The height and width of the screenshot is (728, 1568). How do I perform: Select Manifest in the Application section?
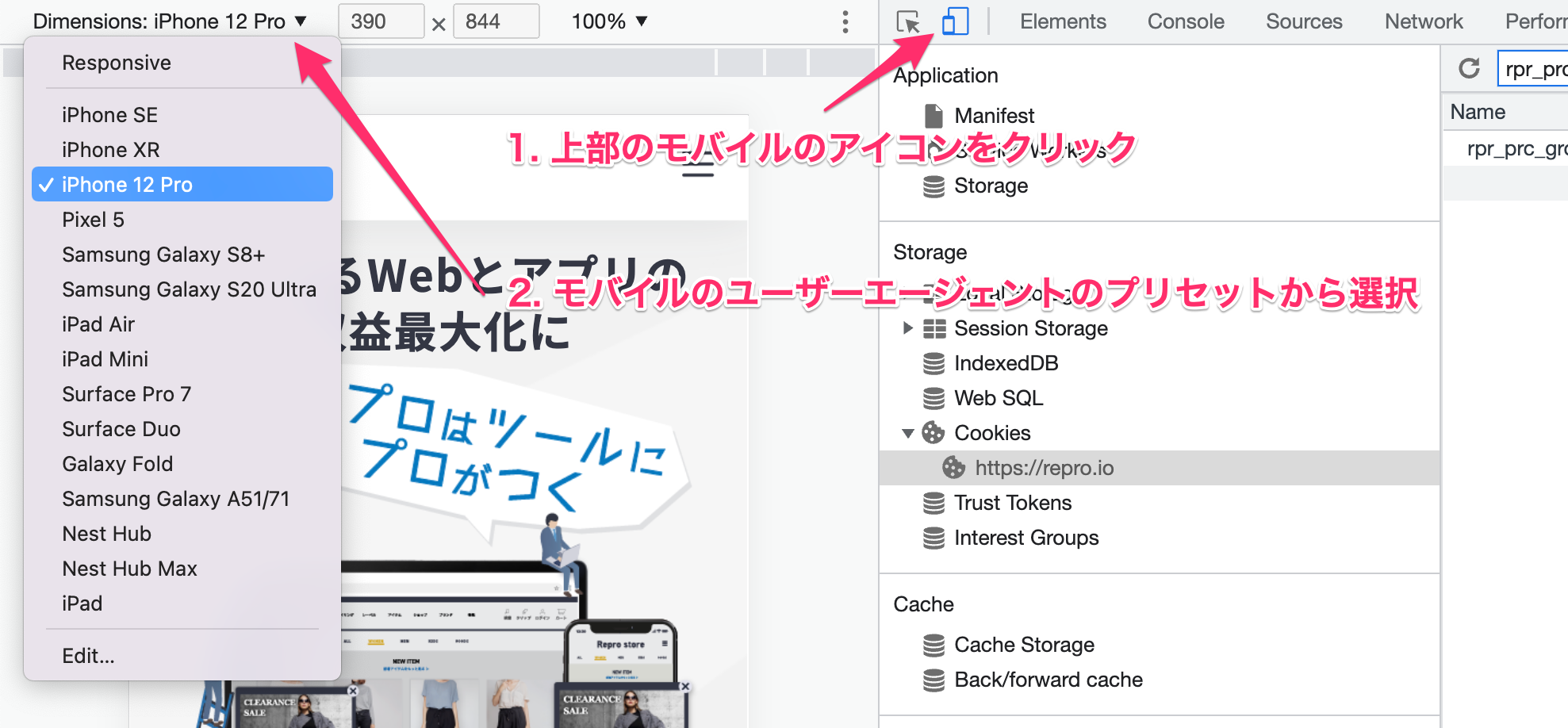point(994,116)
